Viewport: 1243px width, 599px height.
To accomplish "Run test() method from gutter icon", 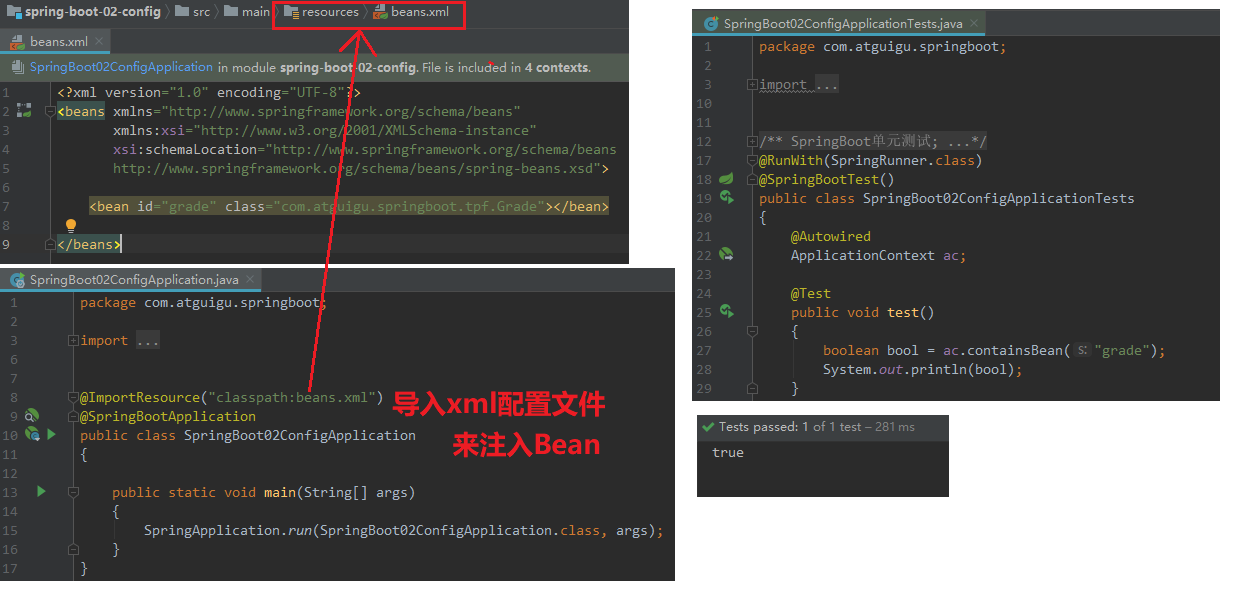I will tap(727, 312).
